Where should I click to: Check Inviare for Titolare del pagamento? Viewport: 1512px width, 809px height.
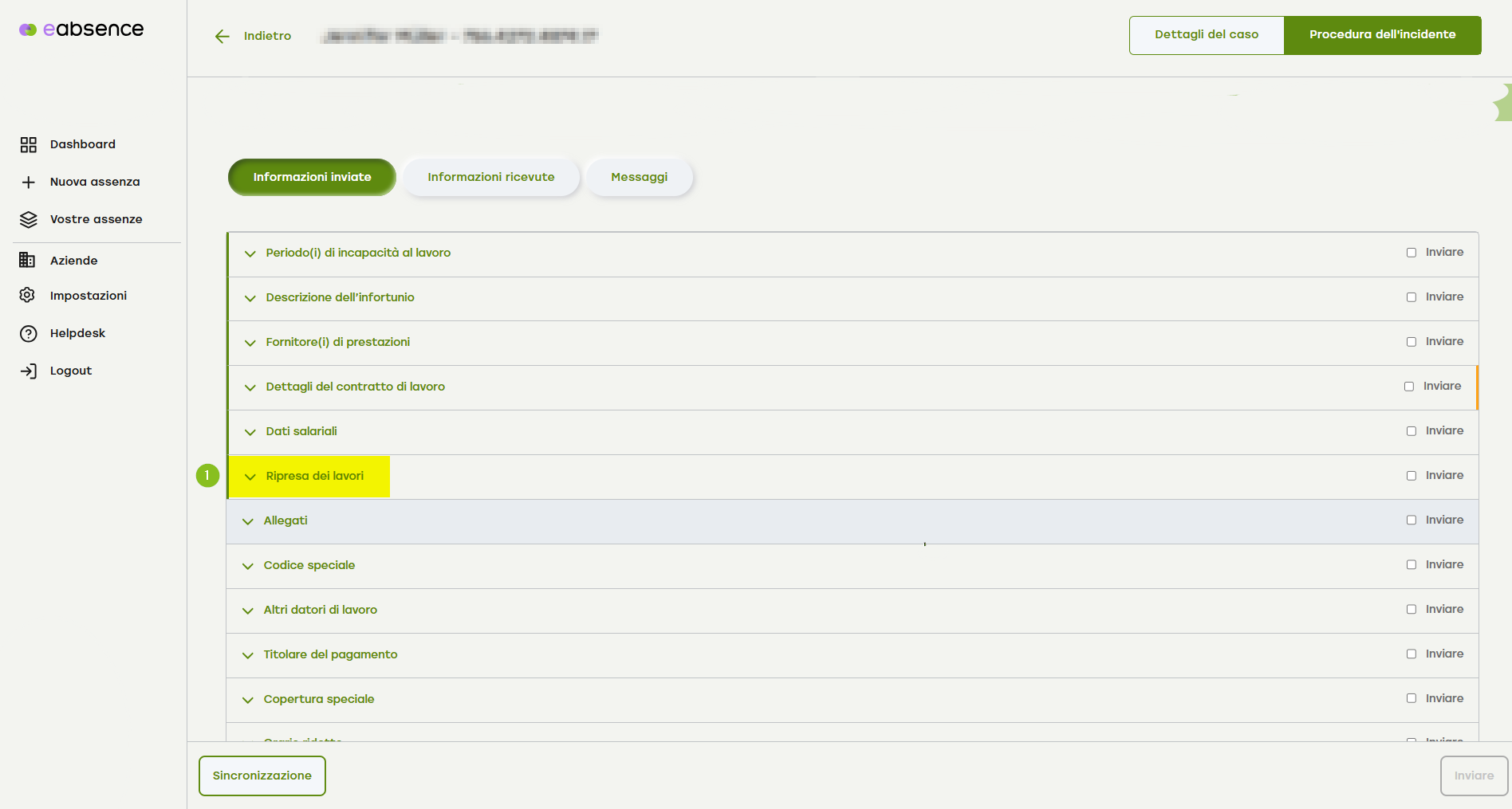[1412, 654]
